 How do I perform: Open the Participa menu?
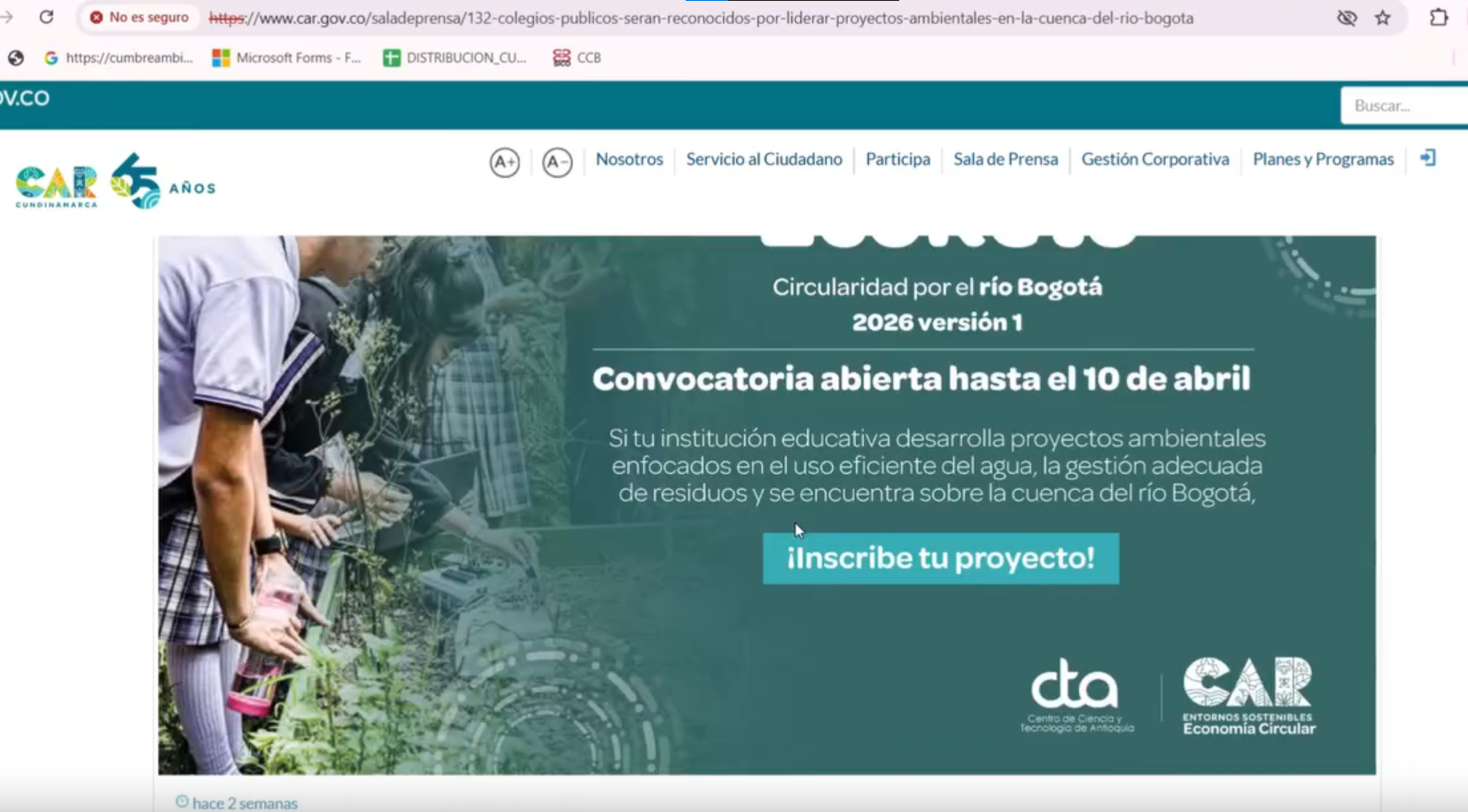(x=898, y=159)
